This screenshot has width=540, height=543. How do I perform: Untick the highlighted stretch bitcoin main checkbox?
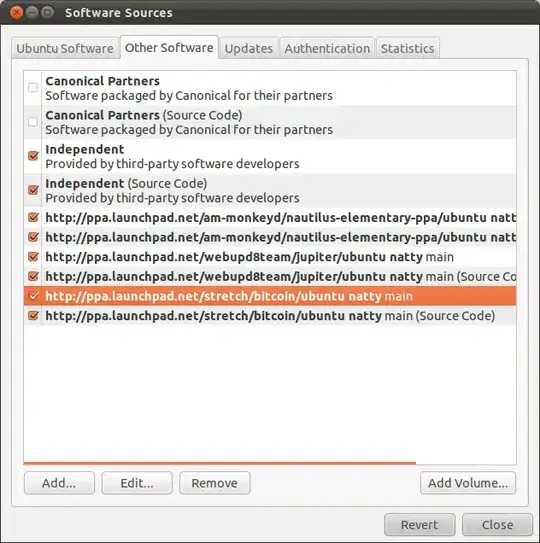33,296
